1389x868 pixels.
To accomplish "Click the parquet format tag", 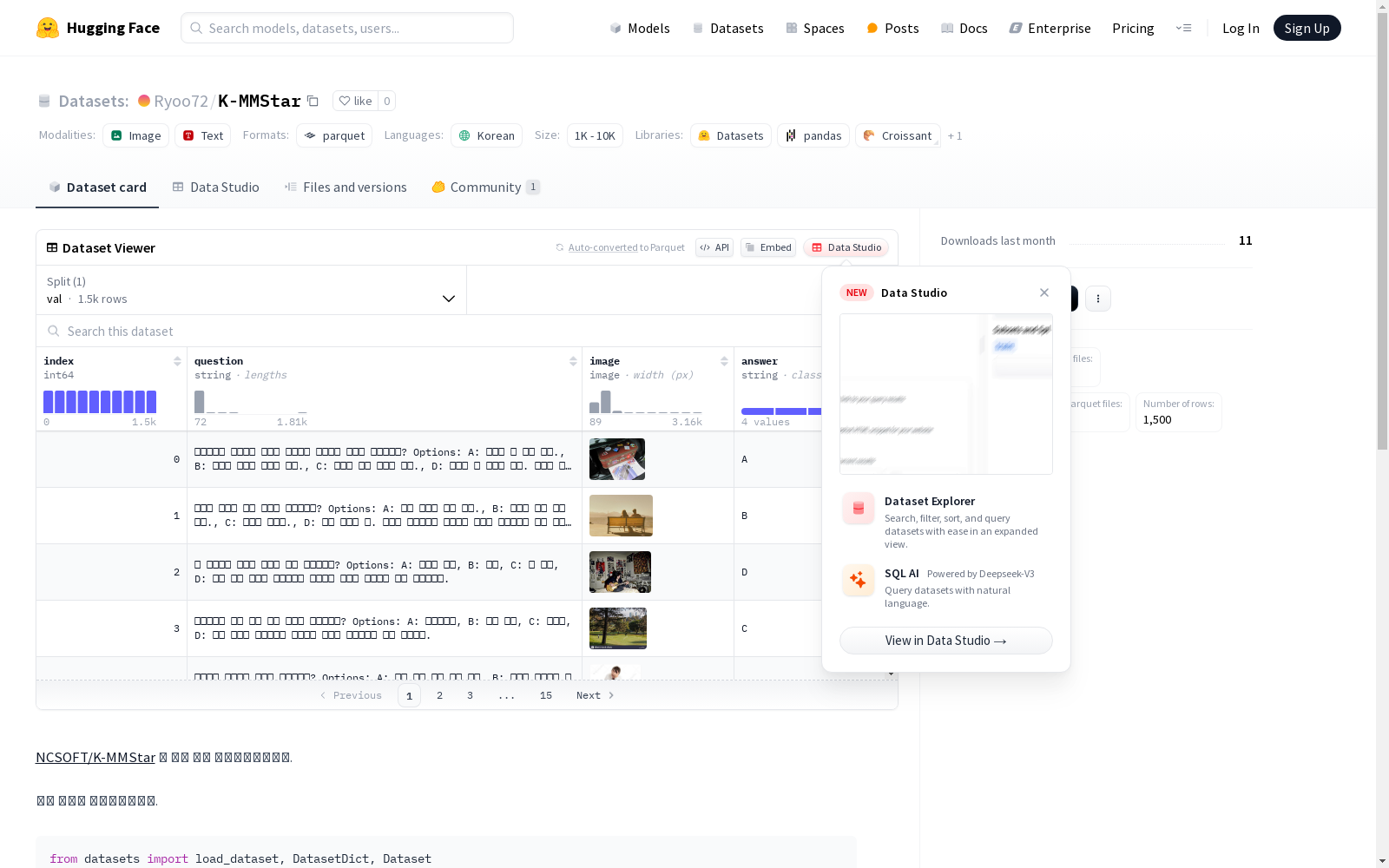I will click(x=334, y=135).
